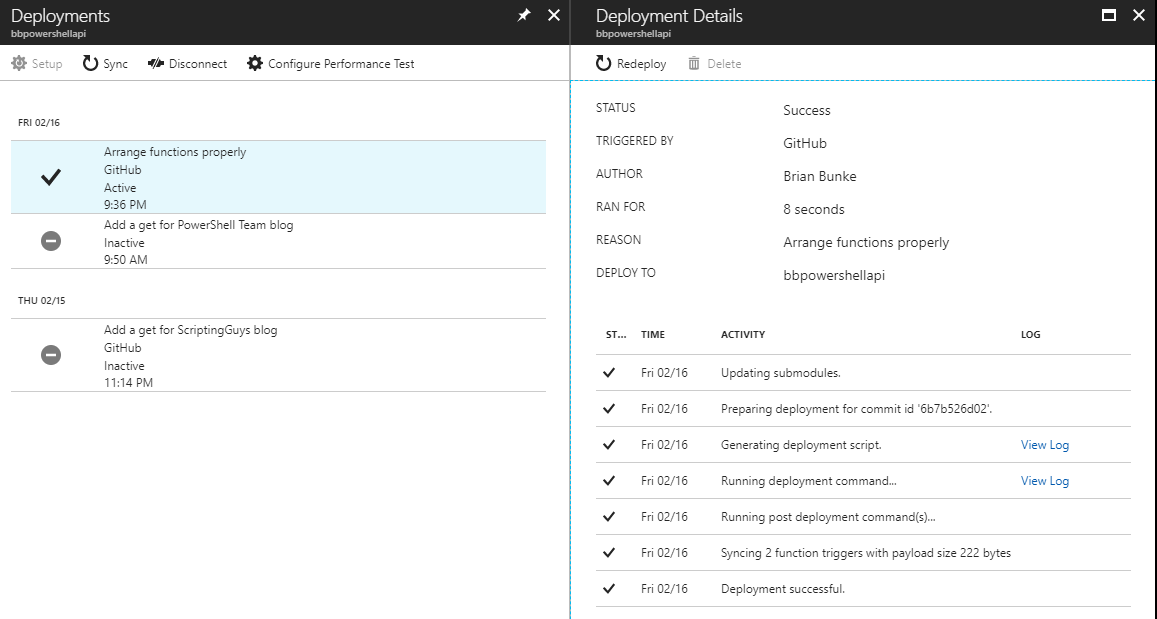Click the Inactive icon for ScriptingGuys blog deployment
The width and height of the screenshot is (1157, 619).
(x=51, y=354)
